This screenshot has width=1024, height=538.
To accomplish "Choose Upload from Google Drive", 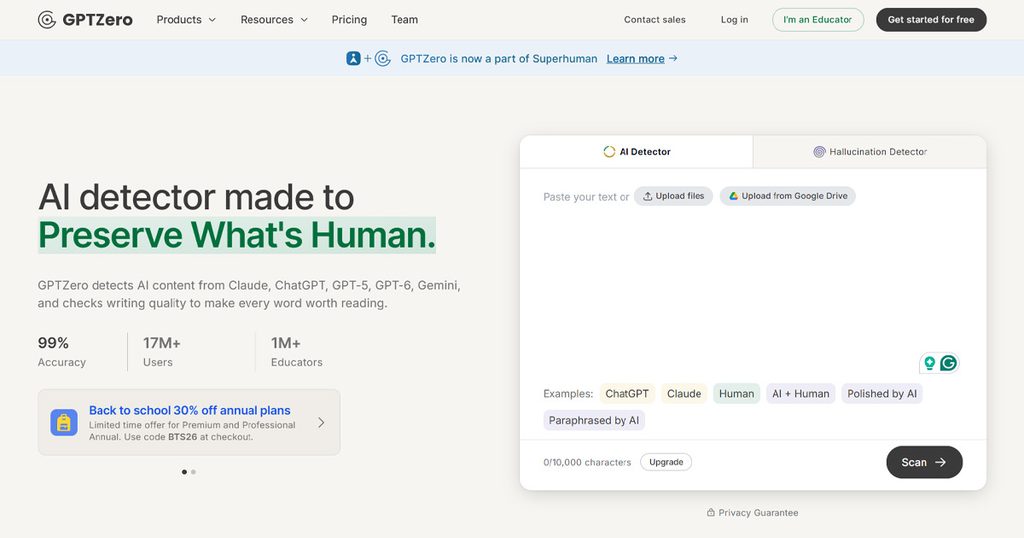I will tap(788, 196).
